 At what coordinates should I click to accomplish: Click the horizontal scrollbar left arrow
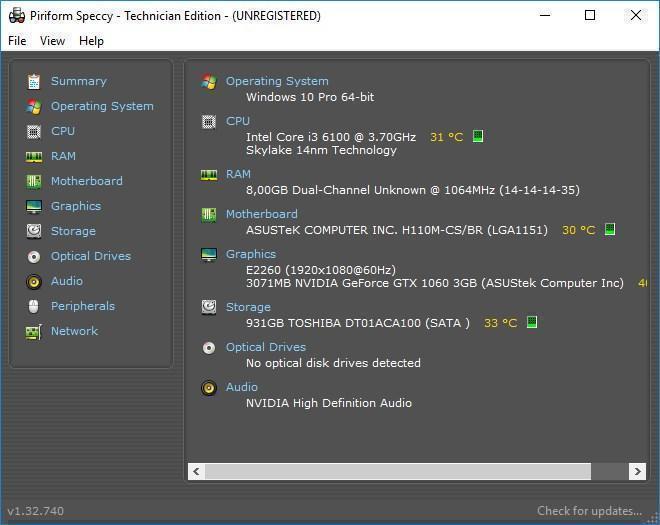point(196,471)
